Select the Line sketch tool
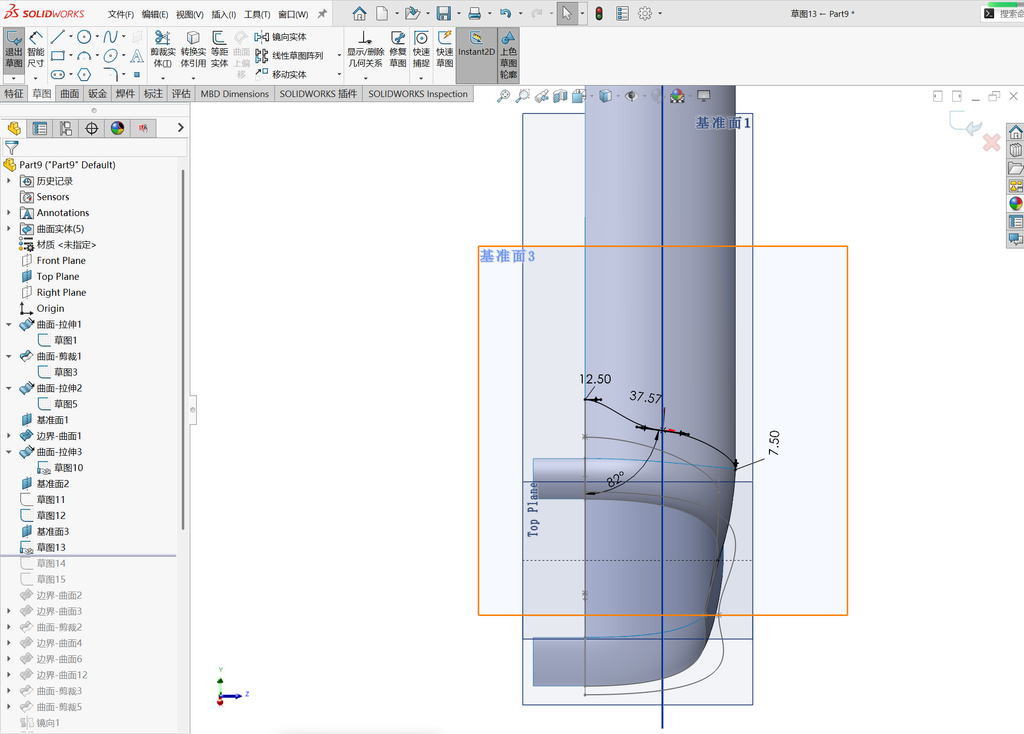The image size is (1024, 734). (57, 37)
